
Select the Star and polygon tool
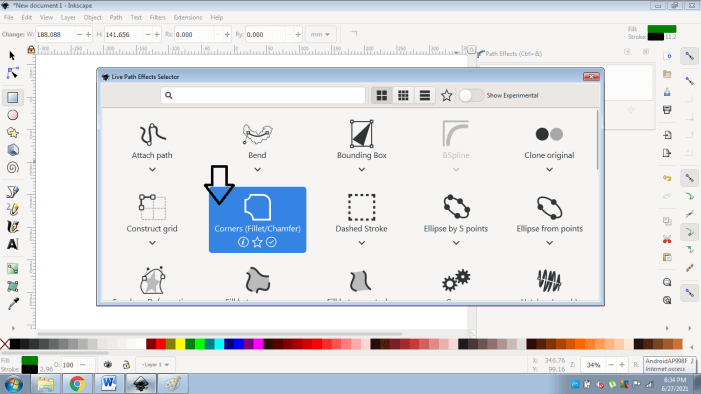(13, 132)
